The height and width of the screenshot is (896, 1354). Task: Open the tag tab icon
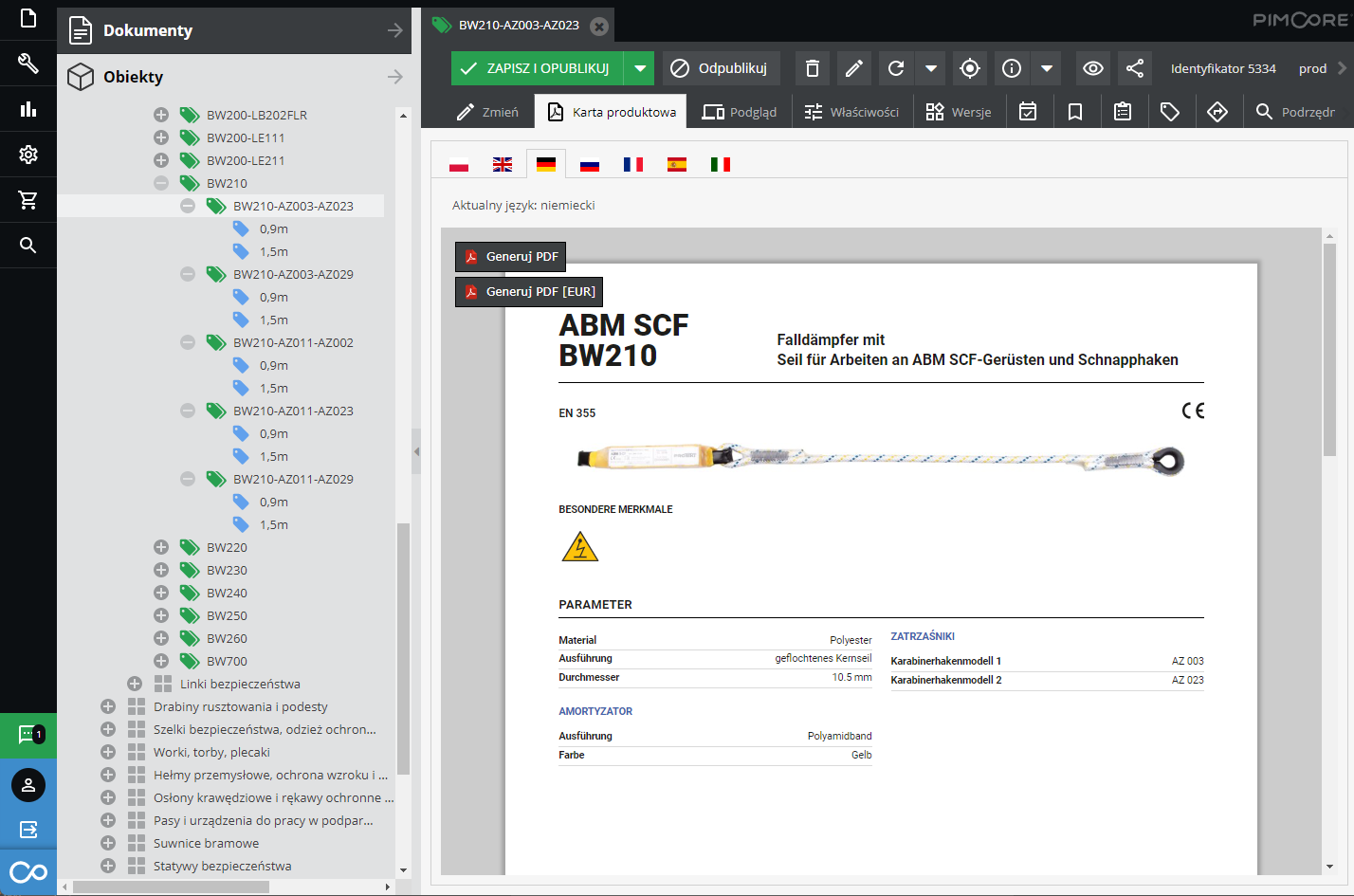pyautogui.click(x=1170, y=112)
